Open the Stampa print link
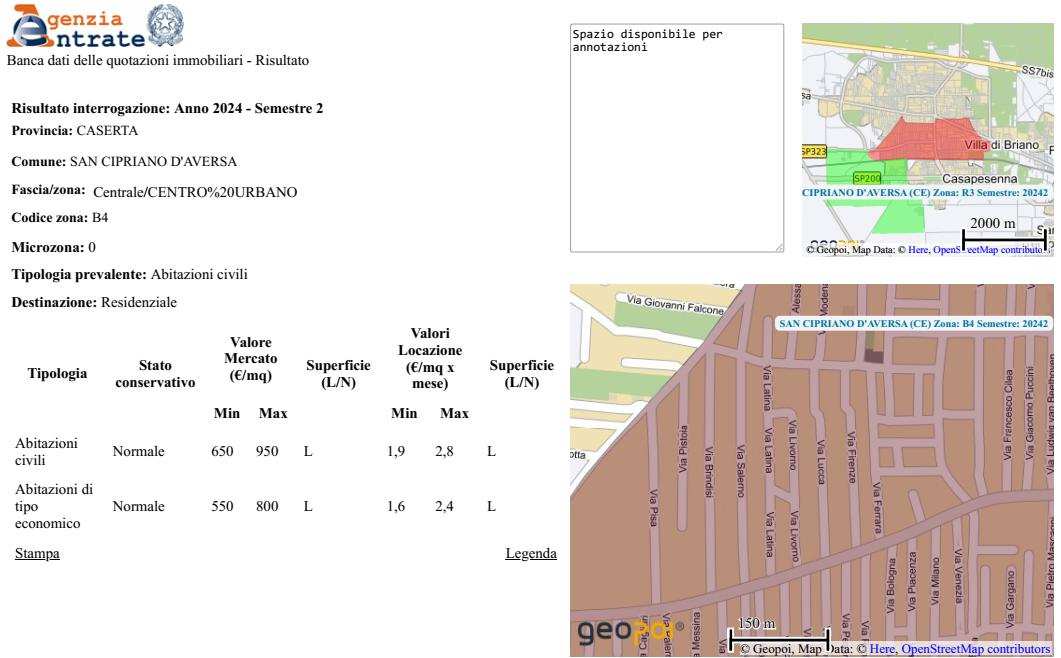The image size is (1061, 658). pyautogui.click(x=37, y=553)
